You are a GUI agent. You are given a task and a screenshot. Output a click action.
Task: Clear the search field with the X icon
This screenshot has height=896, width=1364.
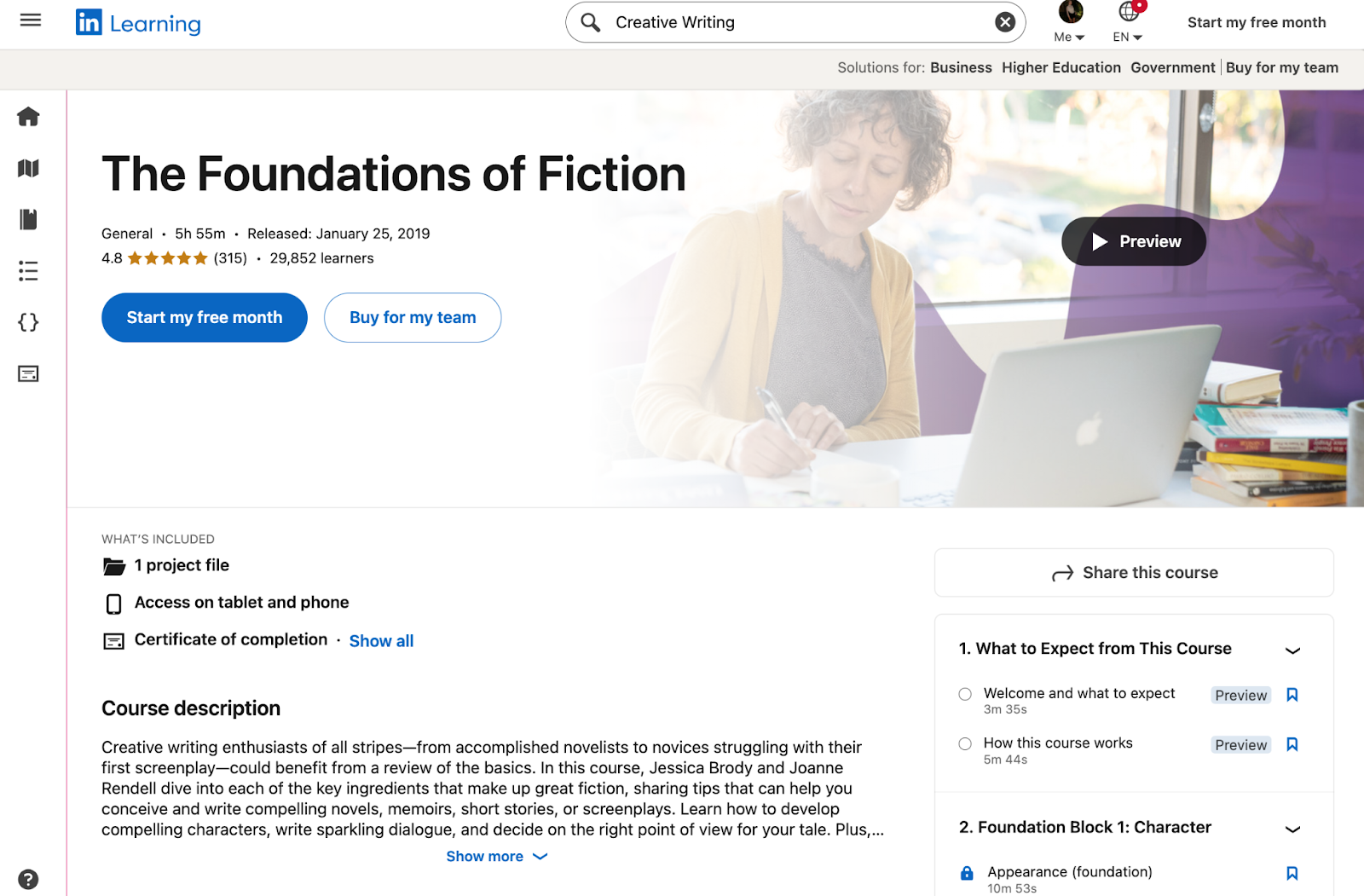coord(1004,22)
